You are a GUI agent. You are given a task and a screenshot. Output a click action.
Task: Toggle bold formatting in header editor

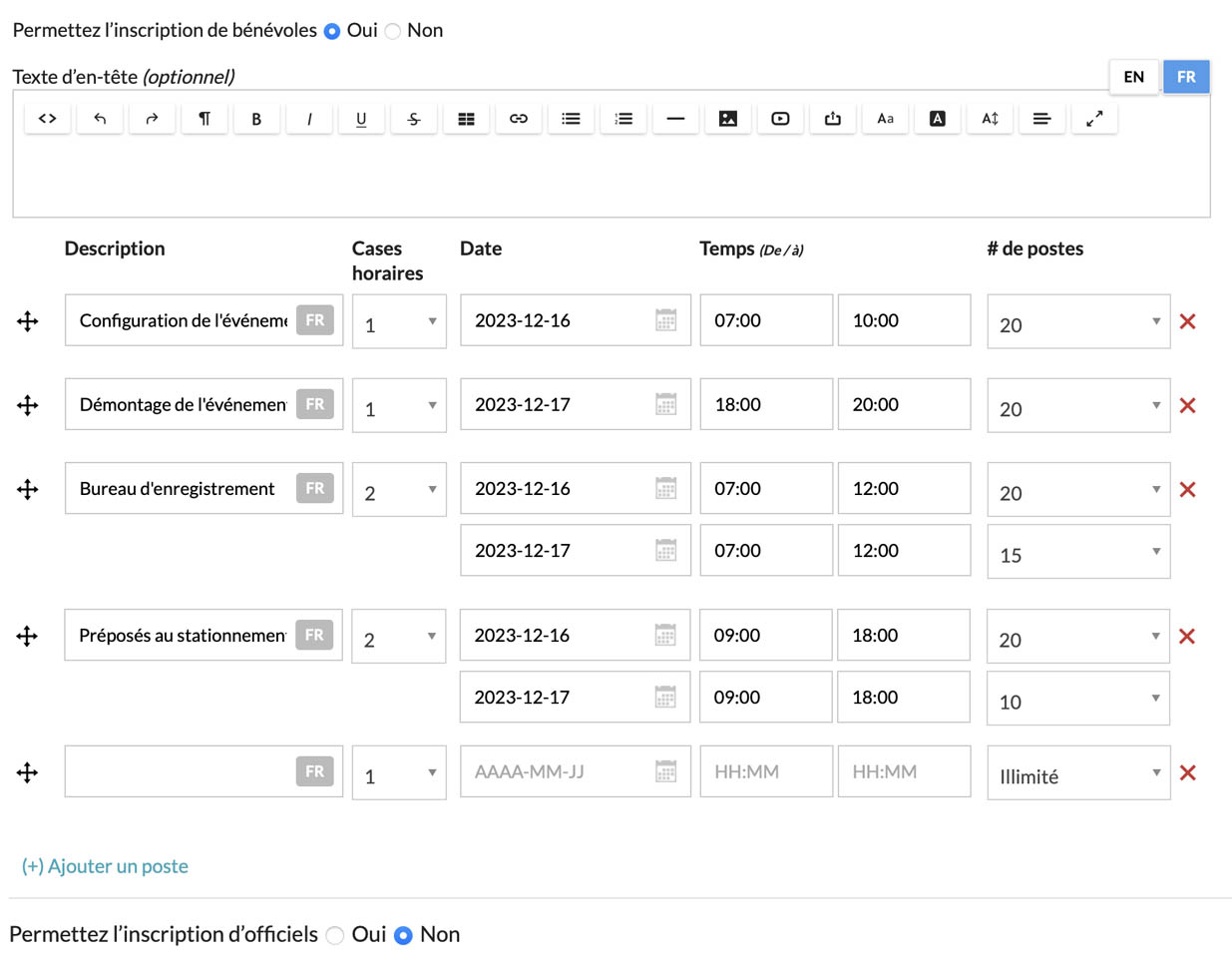click(256, 119)
